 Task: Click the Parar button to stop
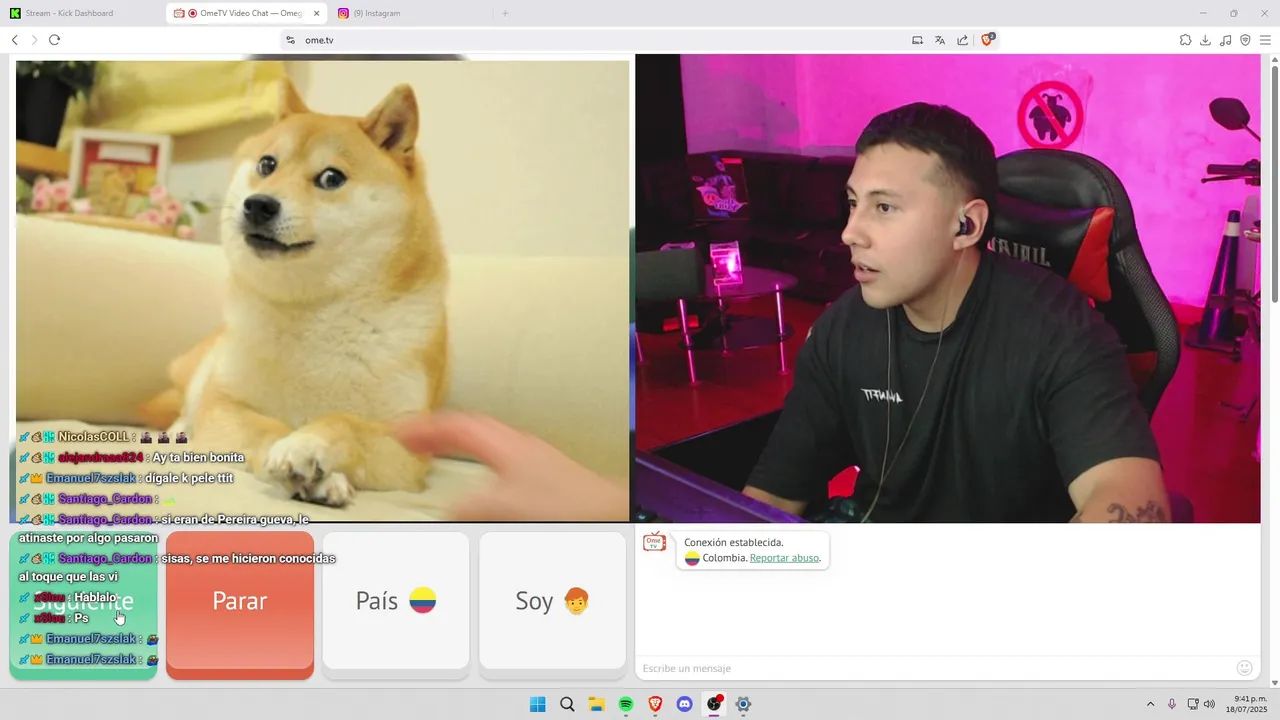pyautogui.click(x=240, y=605)
